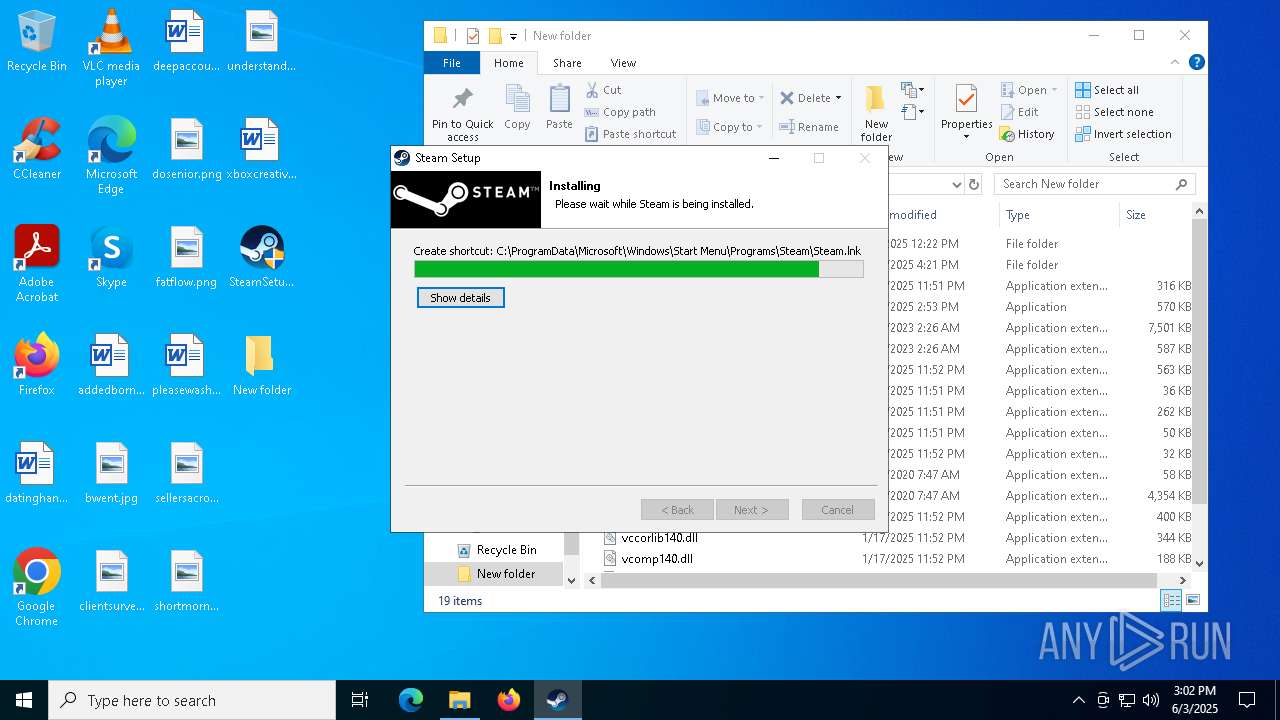Open Adobe Acrobat desktop icon
Image resolution: width=1280 pixels, height=720 pixels.
pyautogui.click(x=37, y=264)
